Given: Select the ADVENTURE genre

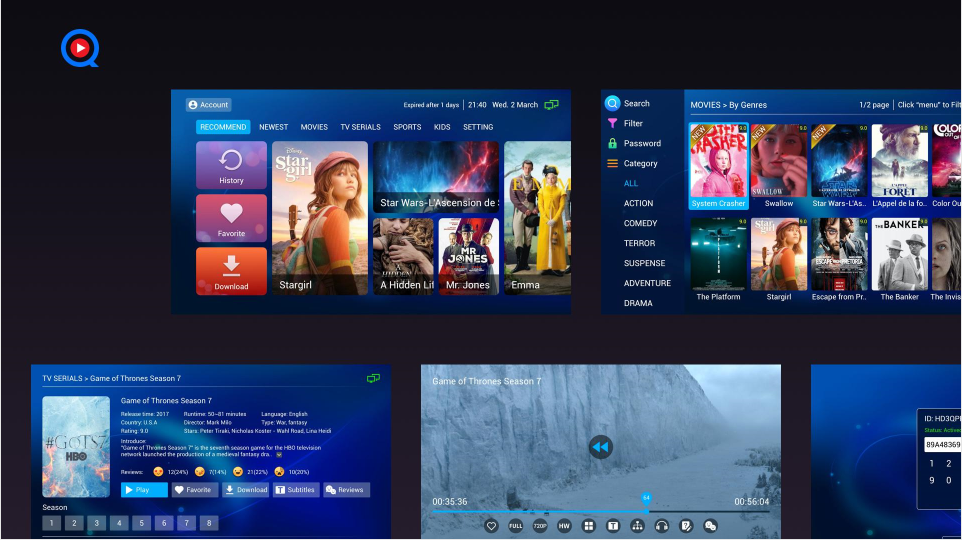Looking at the screenshot, I should (647, 283).
